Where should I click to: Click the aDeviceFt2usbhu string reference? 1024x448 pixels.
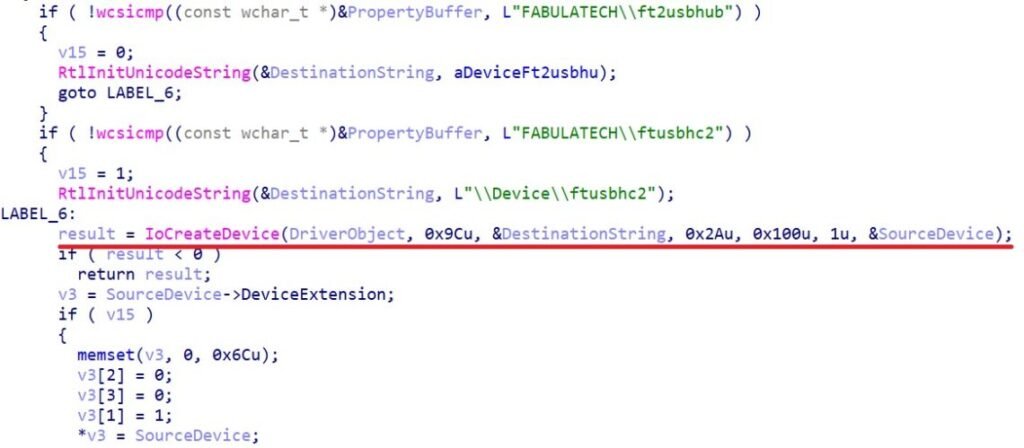point(528,72)
